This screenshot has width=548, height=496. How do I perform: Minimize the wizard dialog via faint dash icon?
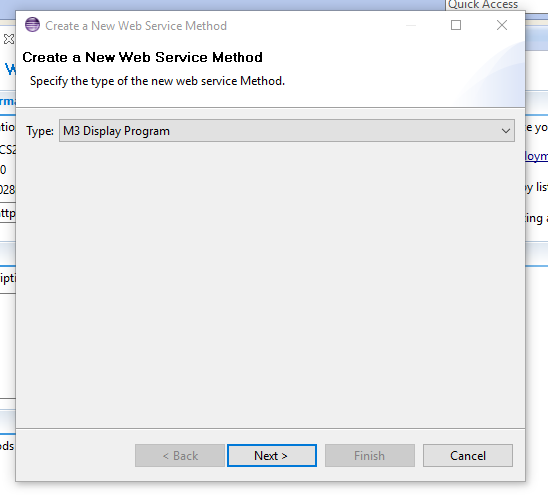[411, 25]
